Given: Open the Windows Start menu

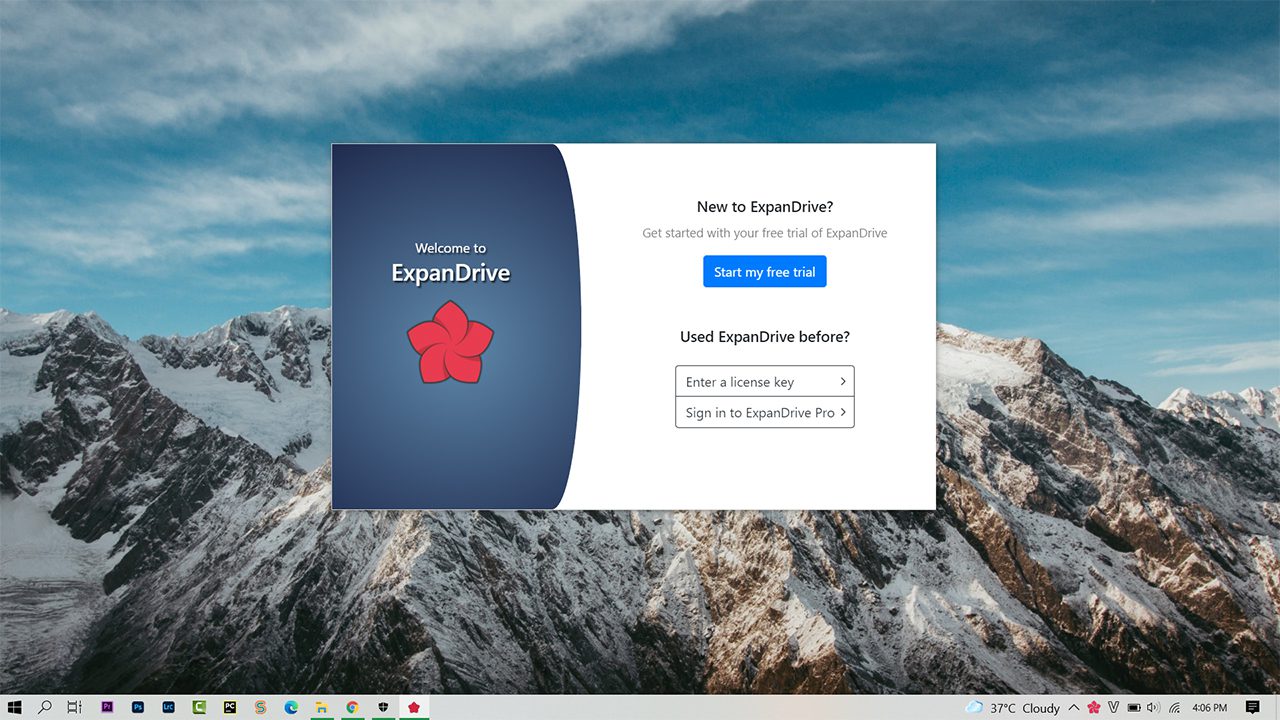Looking at the screenshot, I should click(15, 707).
